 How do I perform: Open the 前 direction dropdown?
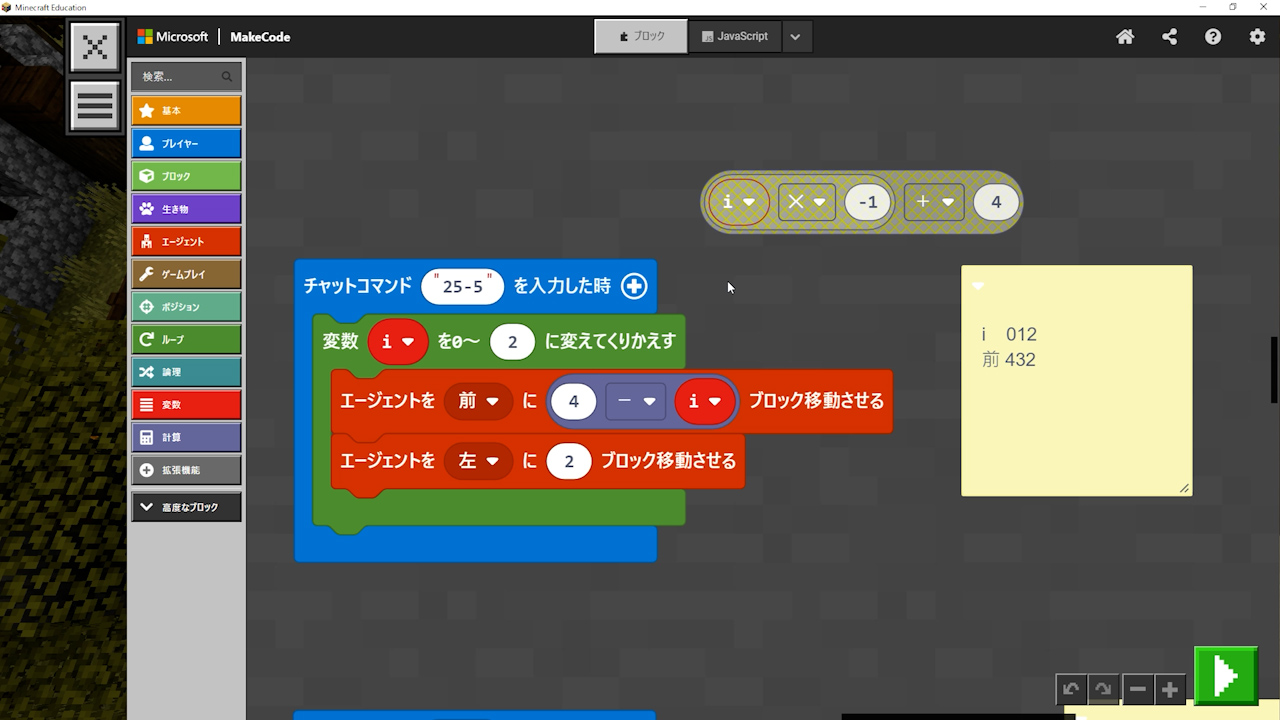478,401
